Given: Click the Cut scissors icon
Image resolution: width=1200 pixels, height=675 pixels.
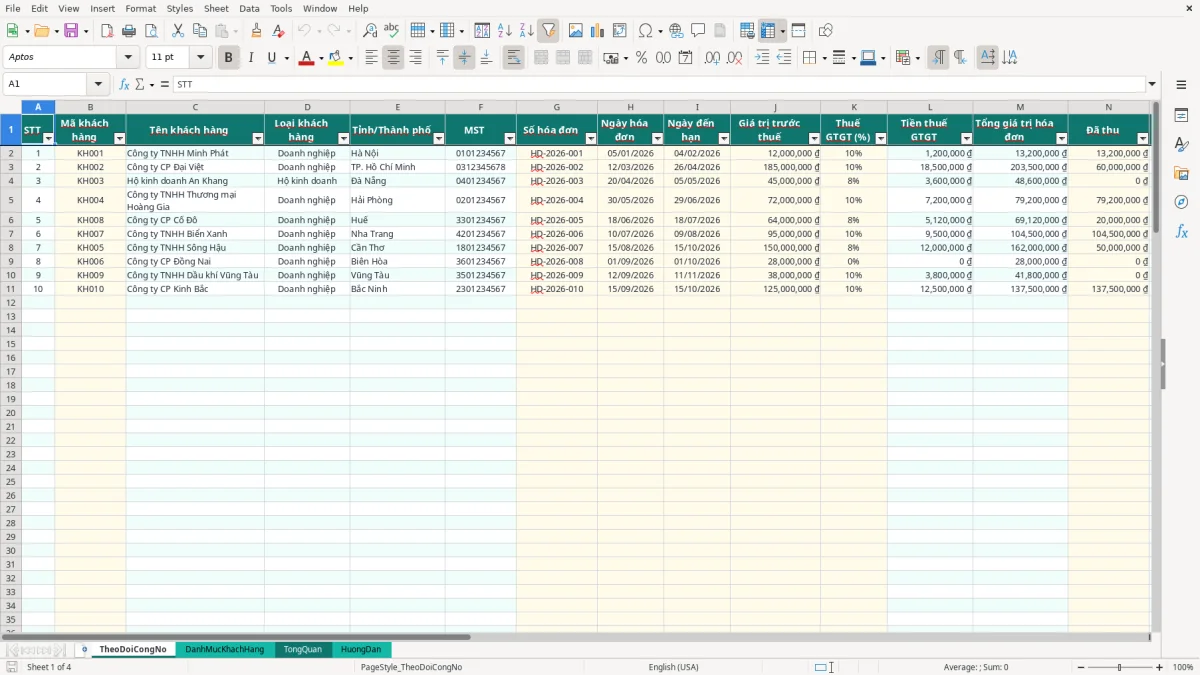Looking at the screenshot, I should point(178,31).
